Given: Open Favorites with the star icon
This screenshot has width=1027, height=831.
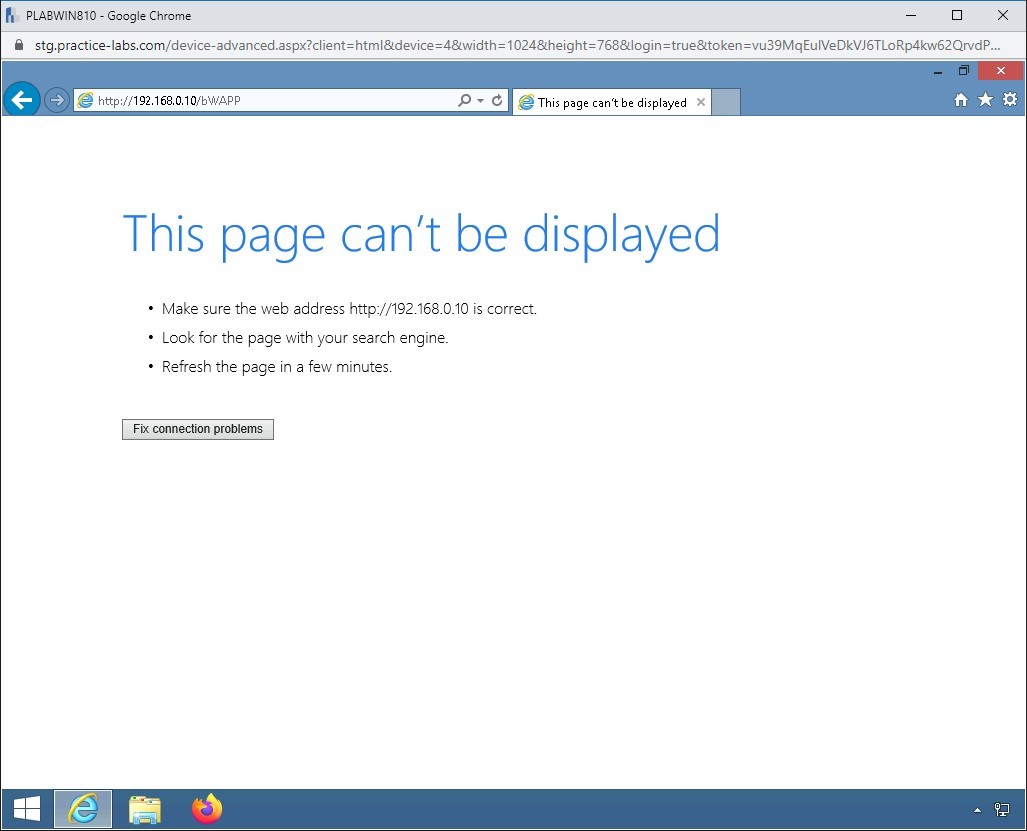Looking at the screenshot, I should (986, 100).
